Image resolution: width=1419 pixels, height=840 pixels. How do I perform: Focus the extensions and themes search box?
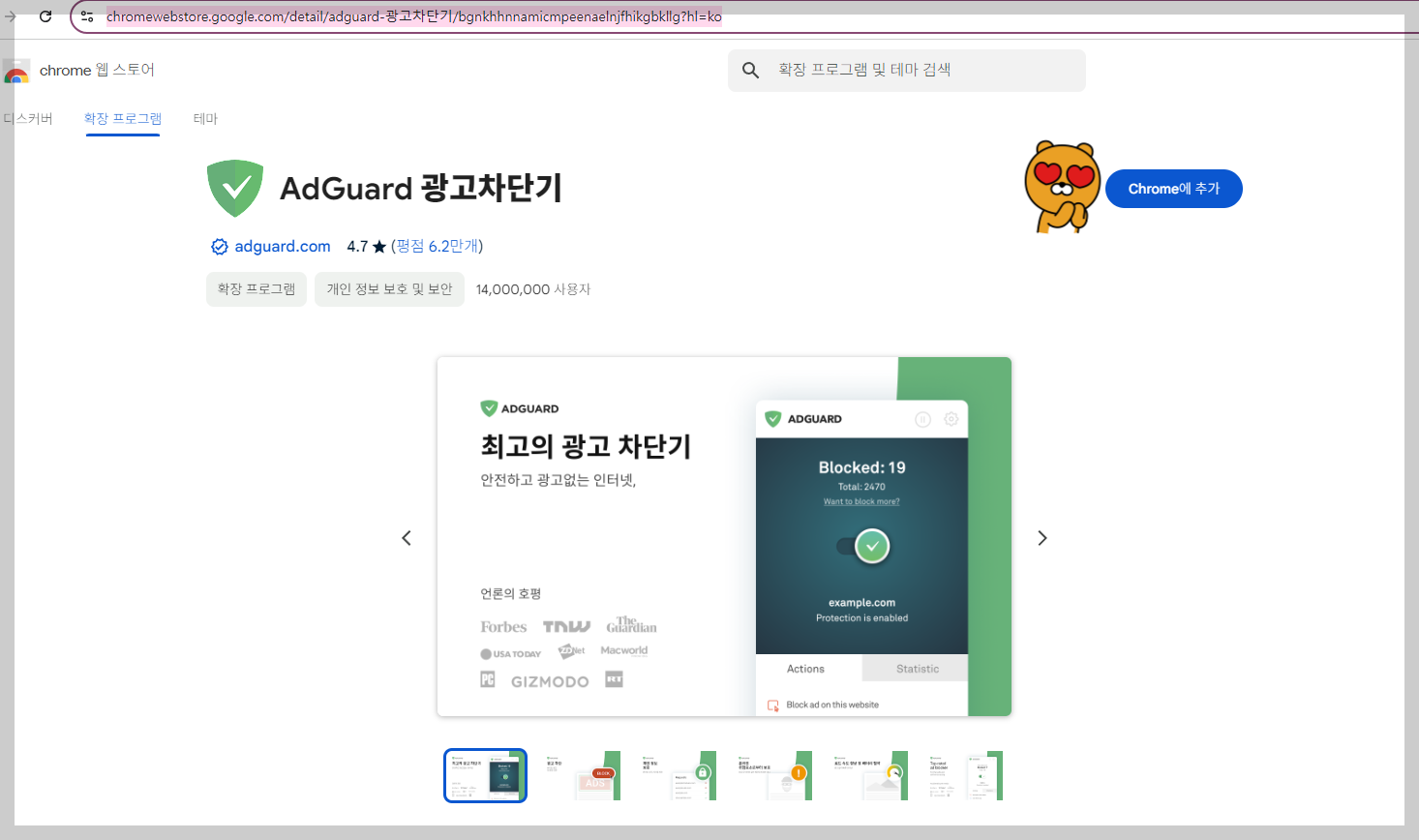coord(907,71)
